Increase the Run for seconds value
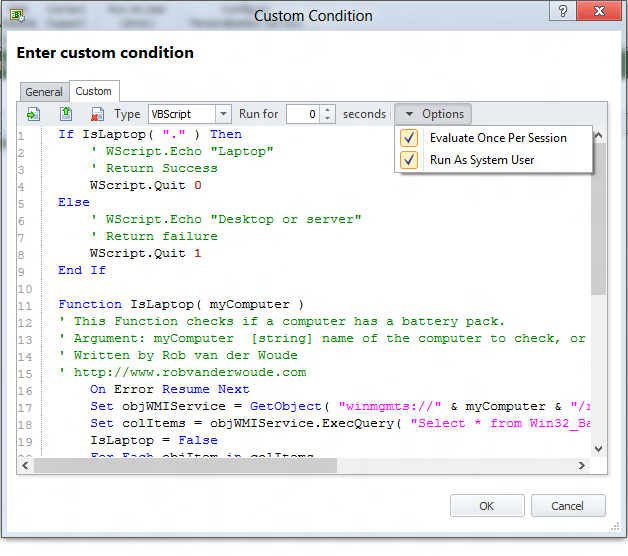 pos(329,110)
